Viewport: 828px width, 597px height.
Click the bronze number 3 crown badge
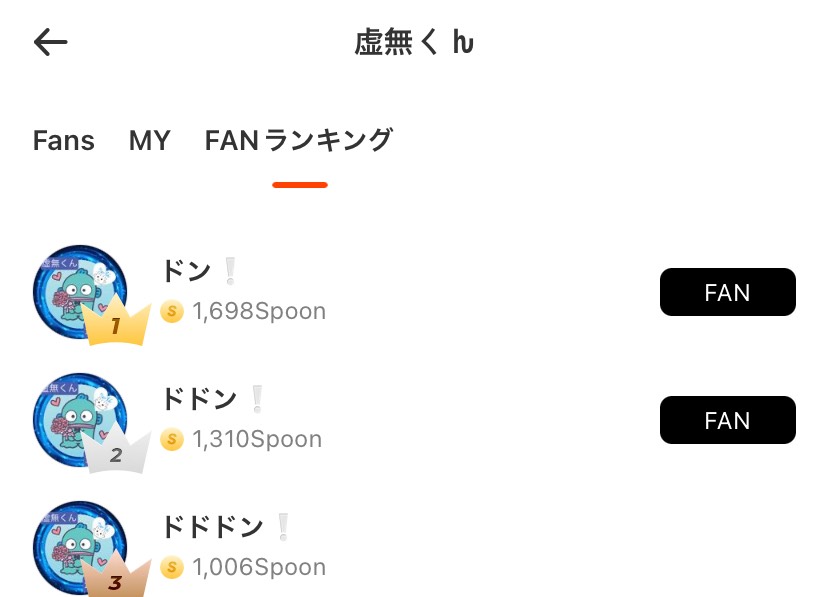click(x=116, y=579)
